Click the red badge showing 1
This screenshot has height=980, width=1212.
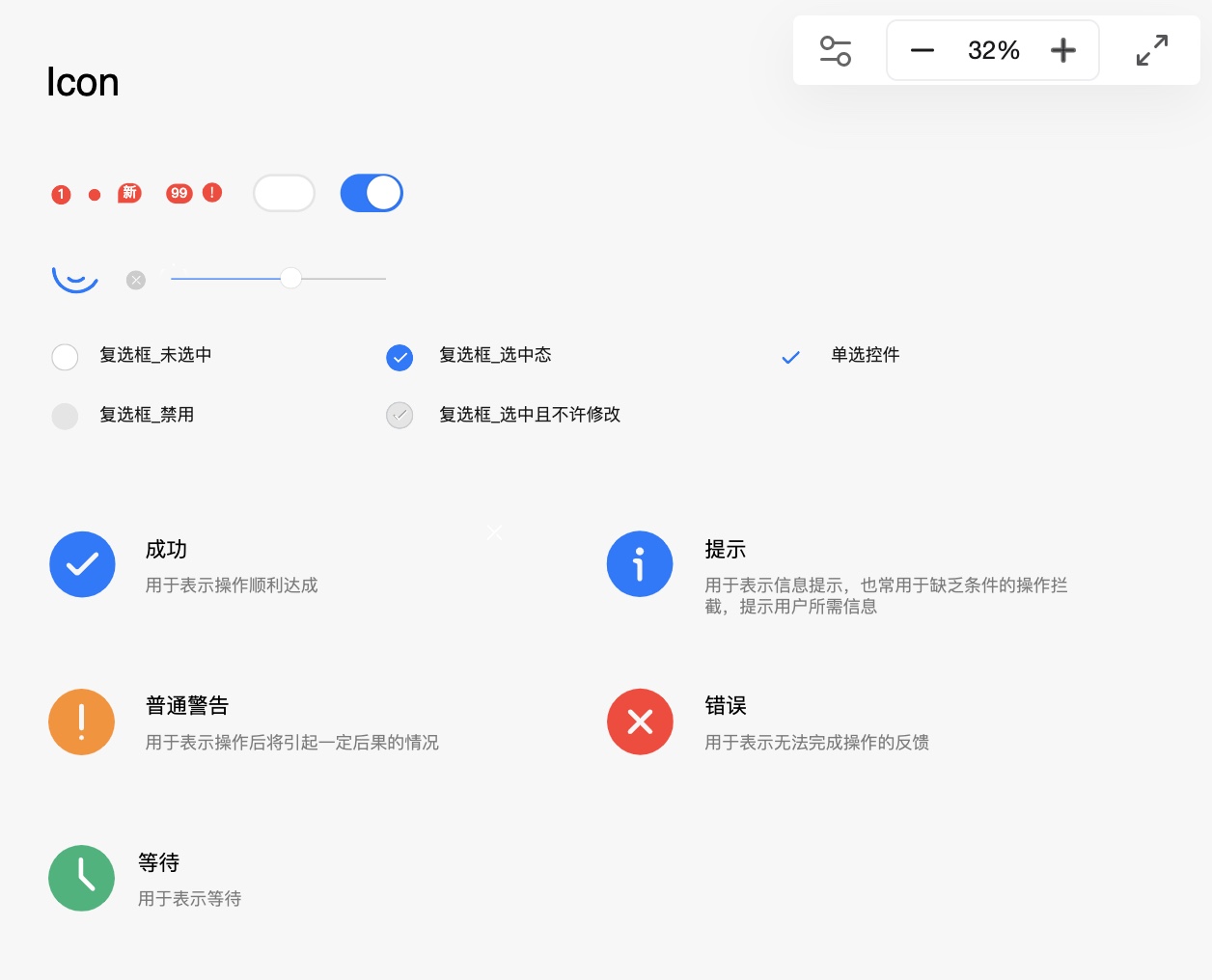point(61,195)
